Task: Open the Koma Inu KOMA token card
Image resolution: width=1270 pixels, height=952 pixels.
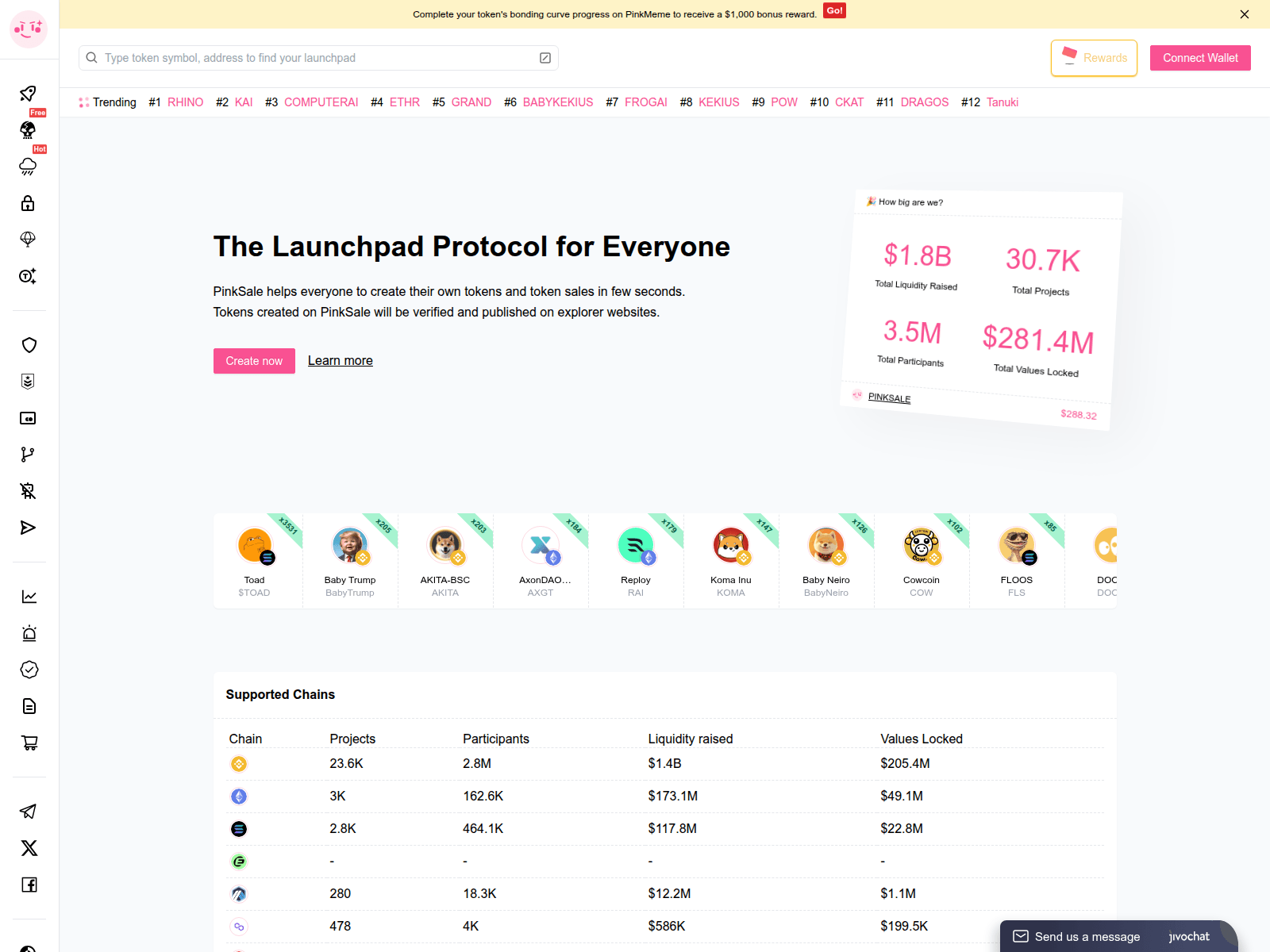Action: click(x=731, y=561)
